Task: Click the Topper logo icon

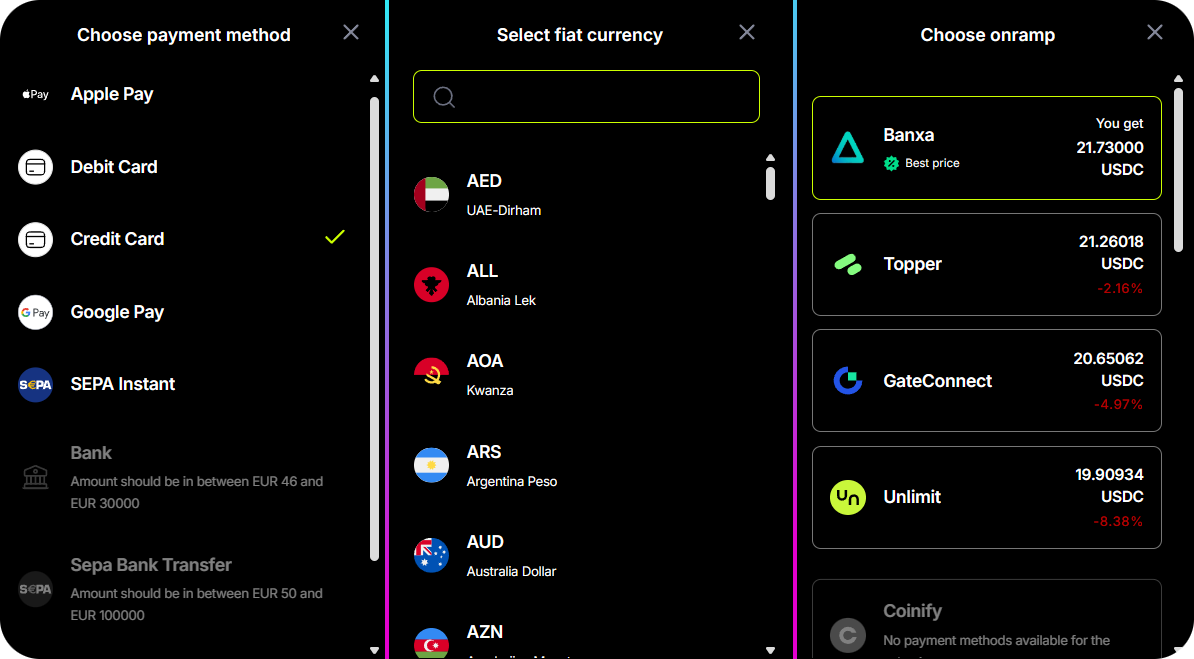Action: click(x=848, y=264)
